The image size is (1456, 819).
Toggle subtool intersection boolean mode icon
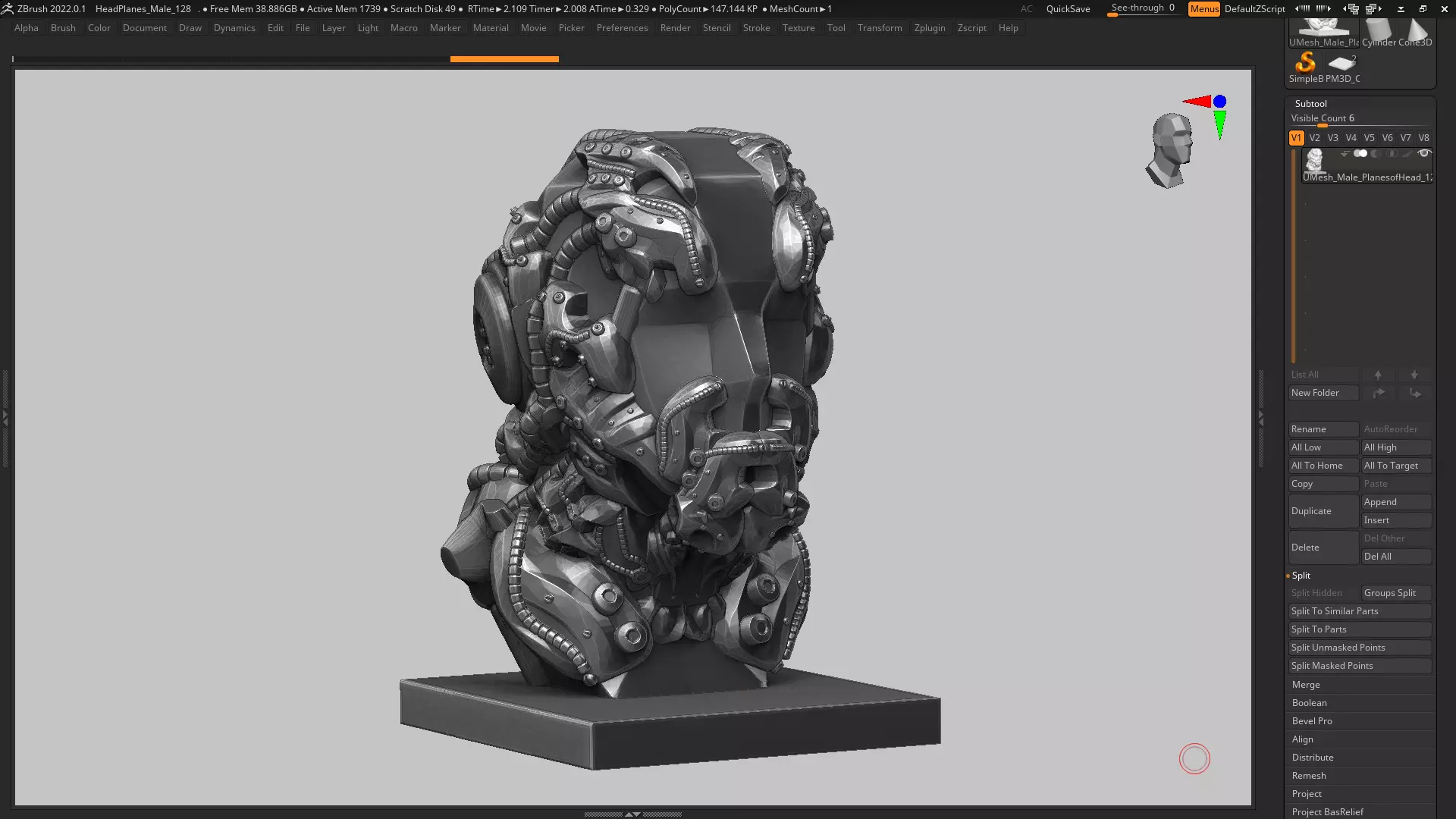1392,154
